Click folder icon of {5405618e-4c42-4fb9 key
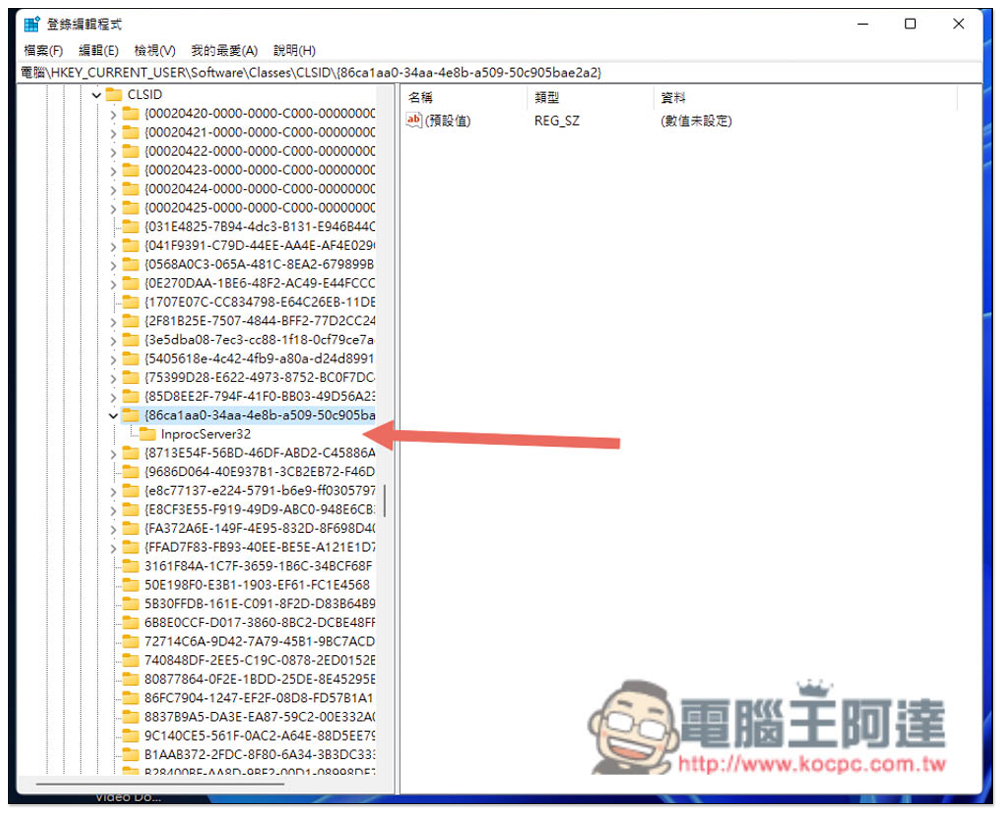The height and width of the screenshot is (813, 1000). 131,358
